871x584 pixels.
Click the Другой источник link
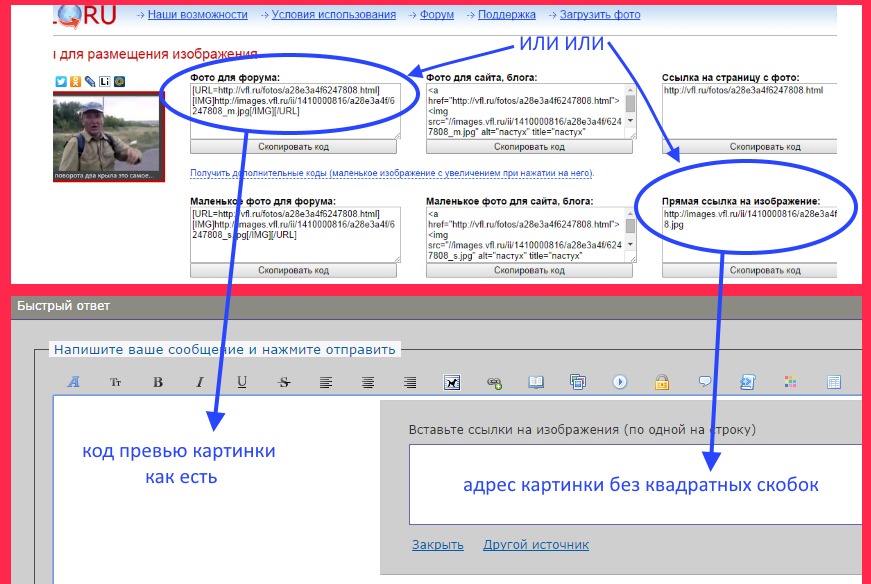[536, 545]
